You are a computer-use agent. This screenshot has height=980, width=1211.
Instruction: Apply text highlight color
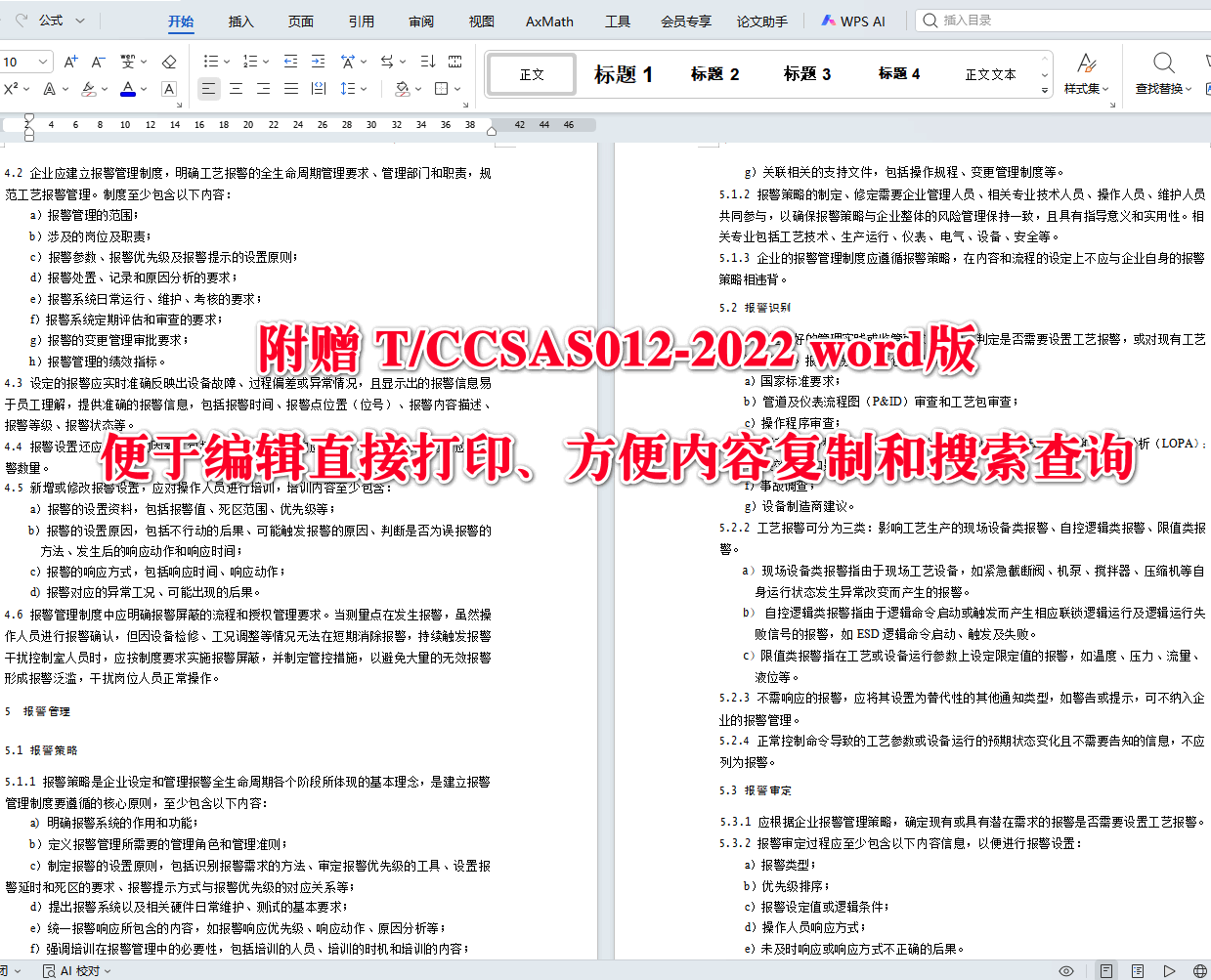(x=88, y=89)
